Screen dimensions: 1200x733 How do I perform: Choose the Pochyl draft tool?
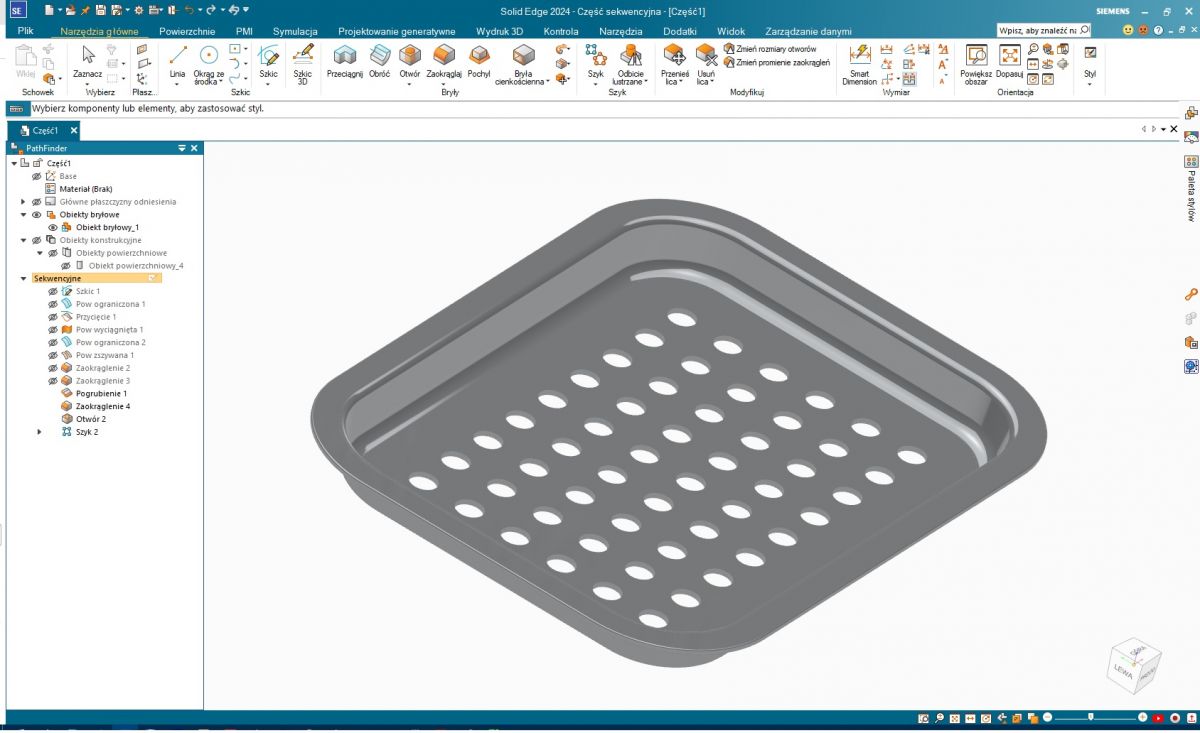479,60
